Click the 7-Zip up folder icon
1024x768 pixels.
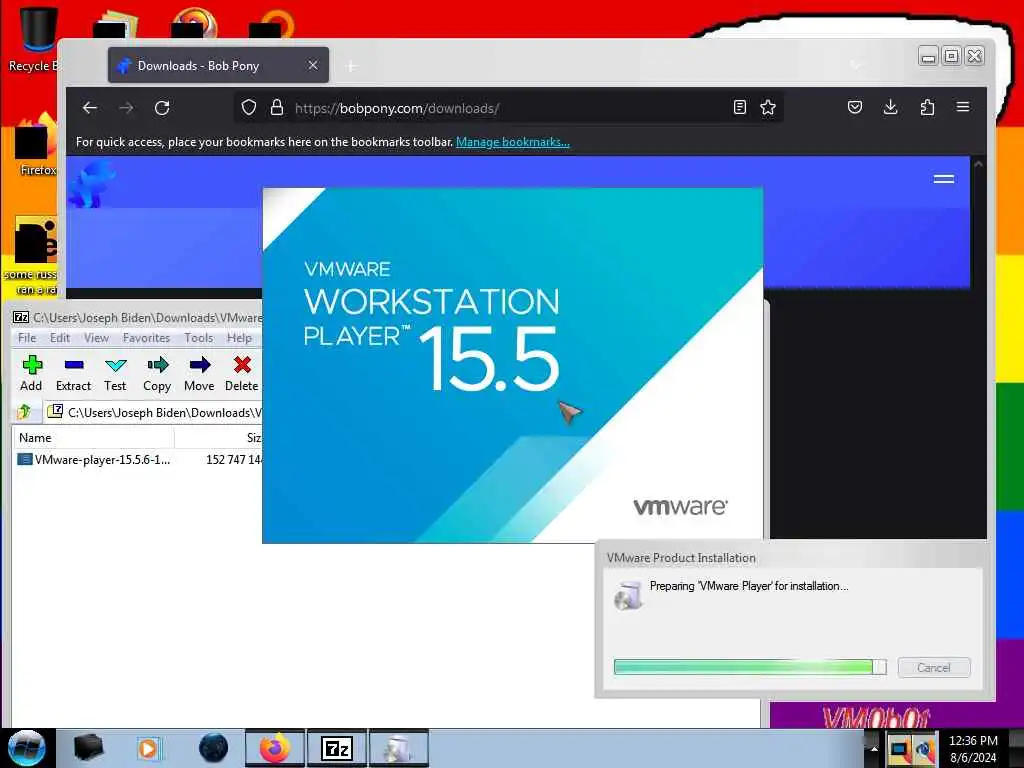pyautogui.click(x=25, y=412)
